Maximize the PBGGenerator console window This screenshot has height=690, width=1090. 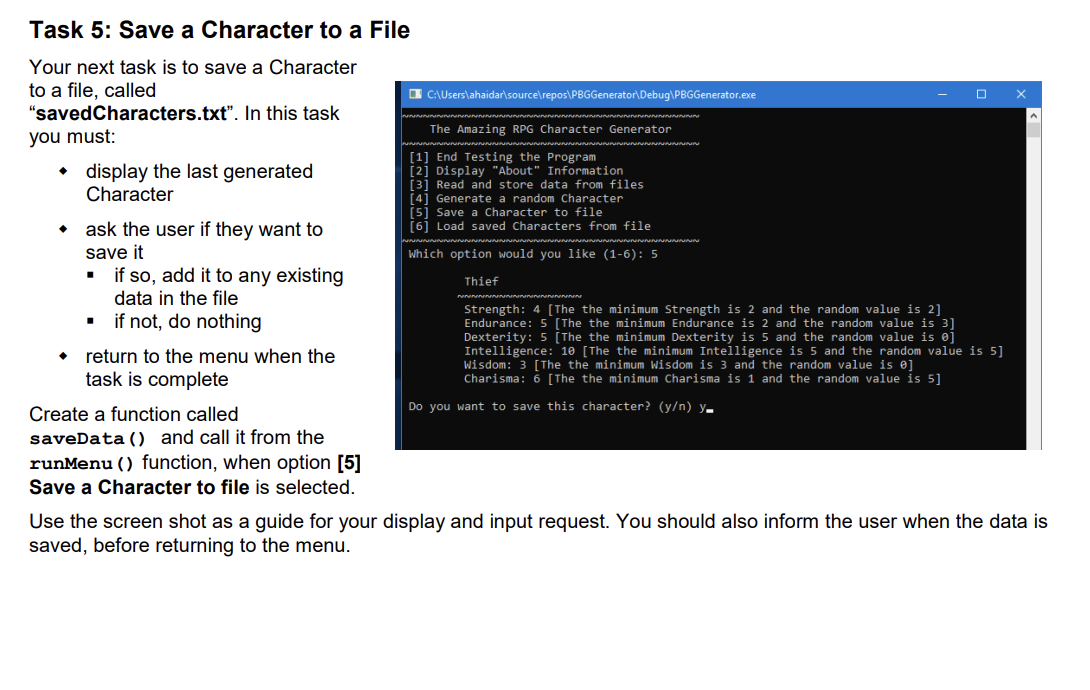(x=981, y=95)
